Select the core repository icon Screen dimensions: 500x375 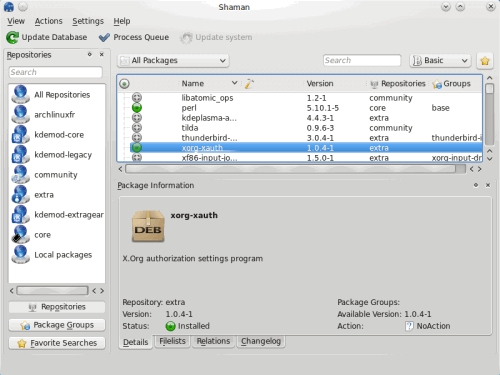pyautogui.click(x=20, y=235)
